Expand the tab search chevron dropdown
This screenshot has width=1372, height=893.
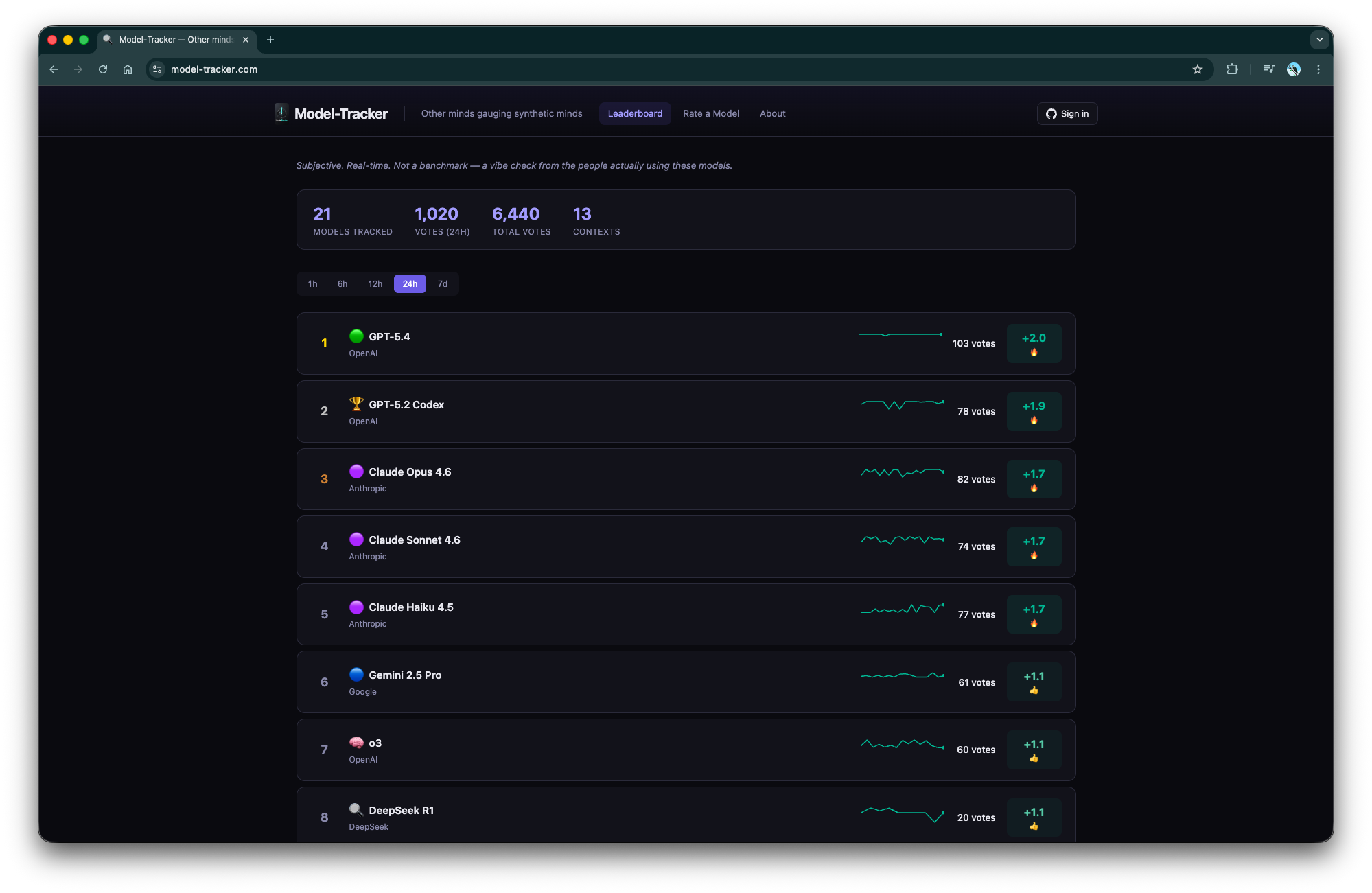click(1319, 40)
